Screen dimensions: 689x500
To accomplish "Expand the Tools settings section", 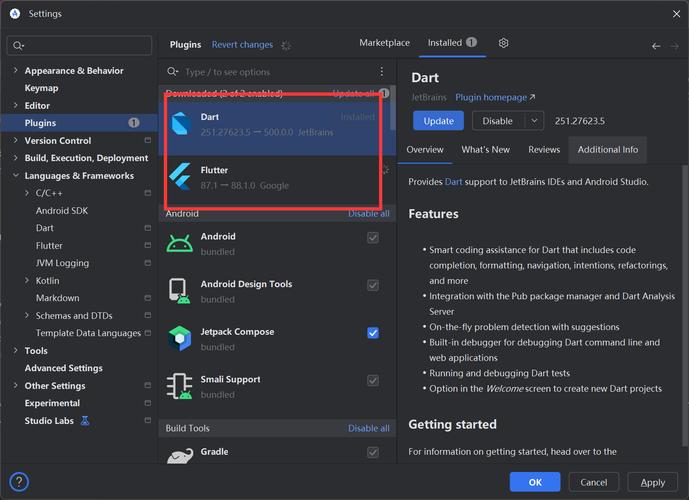I will [16, 350].
